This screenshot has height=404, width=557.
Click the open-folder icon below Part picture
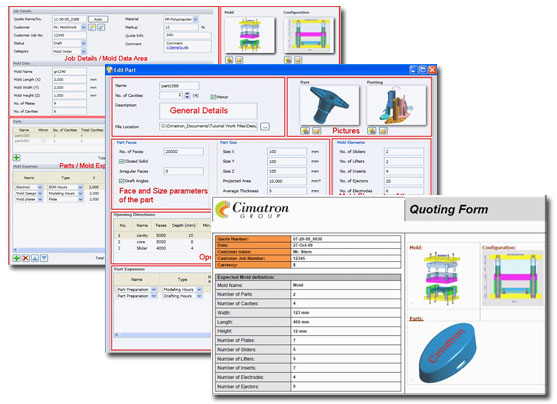317,131
